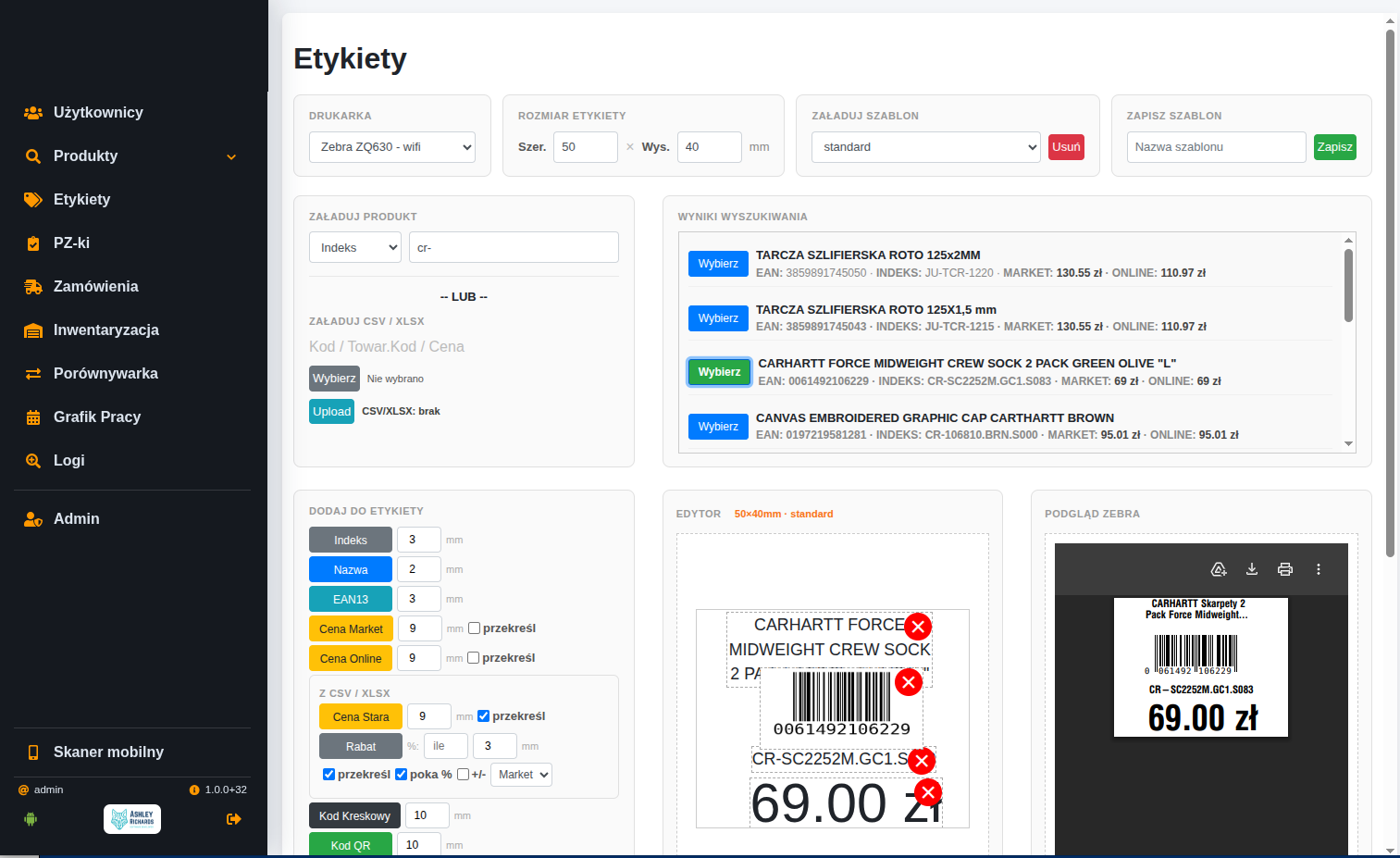The width and height of the screenshot is (1400, 858).
Task: Click the Użytkownicy users icon
Action: (33, 113)
